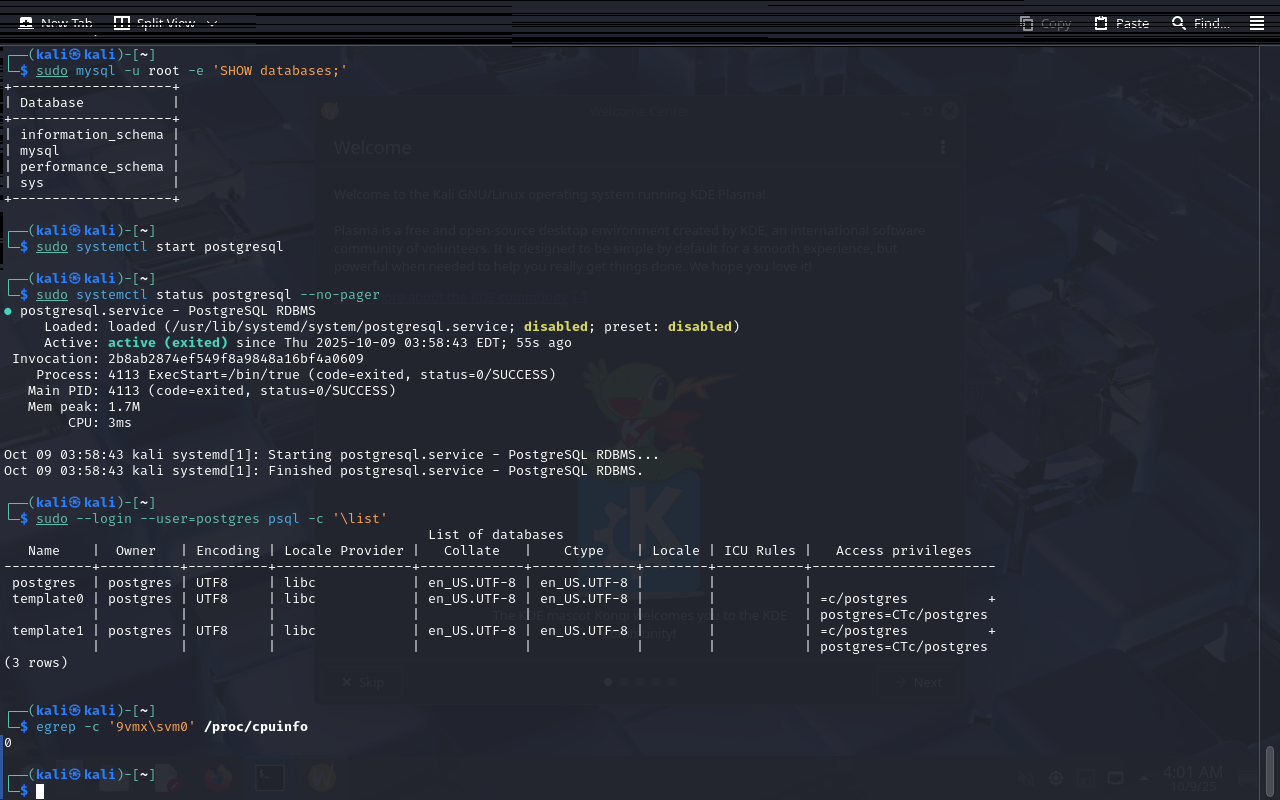The height and width of the screenshot is (800, 1280).
Task: Click the Copy icon in toolbar
Action: [x=1027, y=23]
